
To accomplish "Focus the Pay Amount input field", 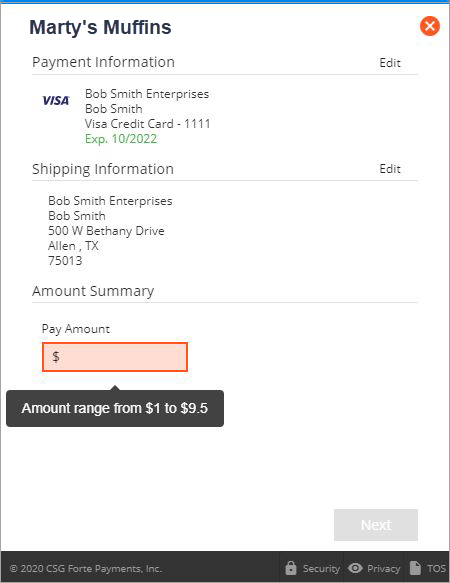I will coord(115,357).
